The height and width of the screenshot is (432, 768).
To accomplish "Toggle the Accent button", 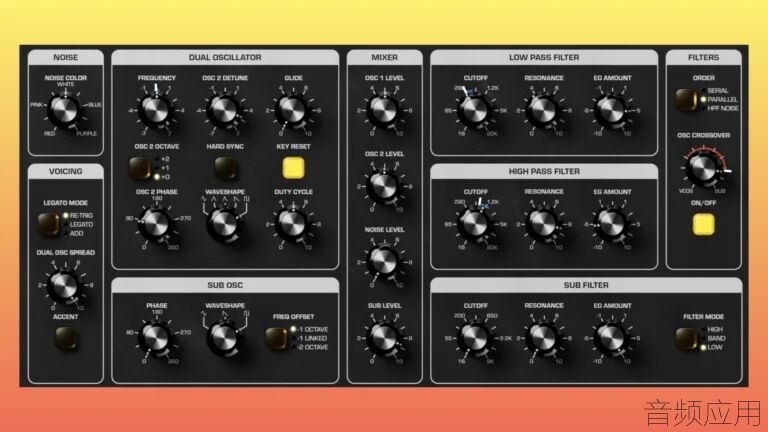I will coord(66,337).
